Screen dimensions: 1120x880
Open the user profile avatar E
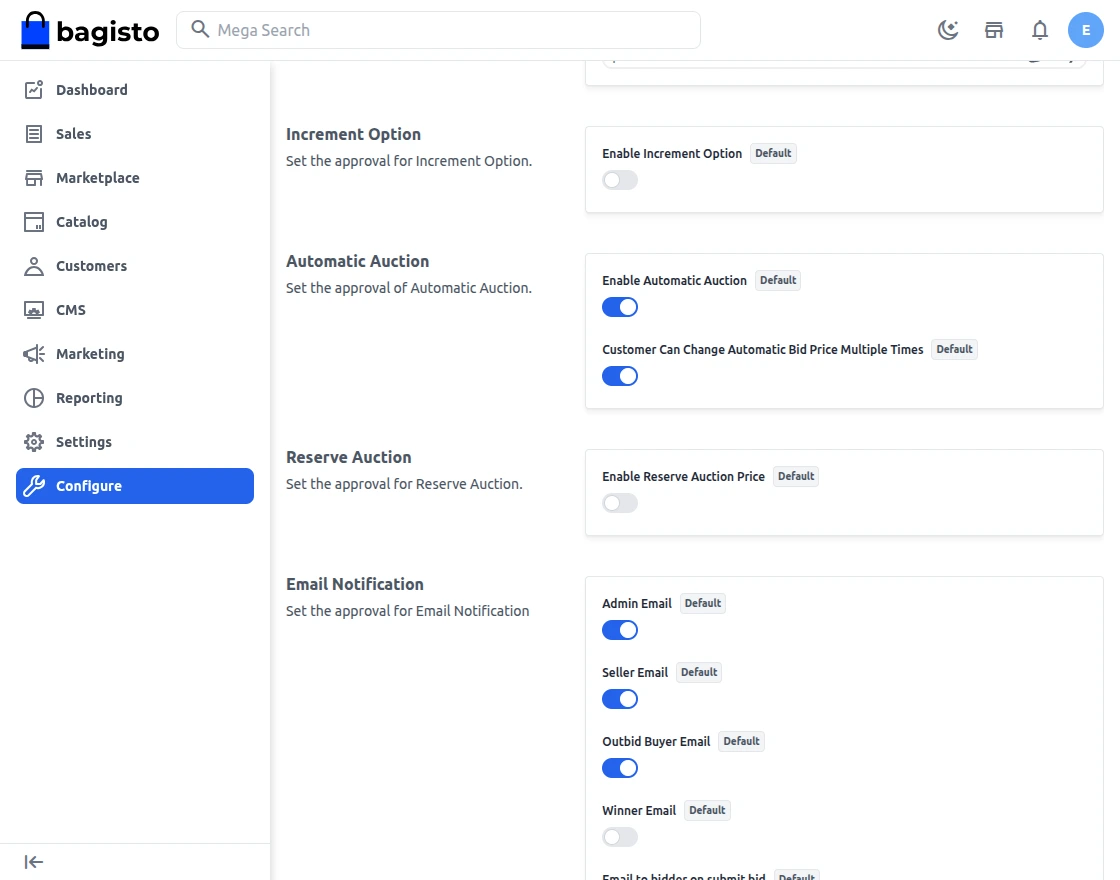(x=1086, y=30)
